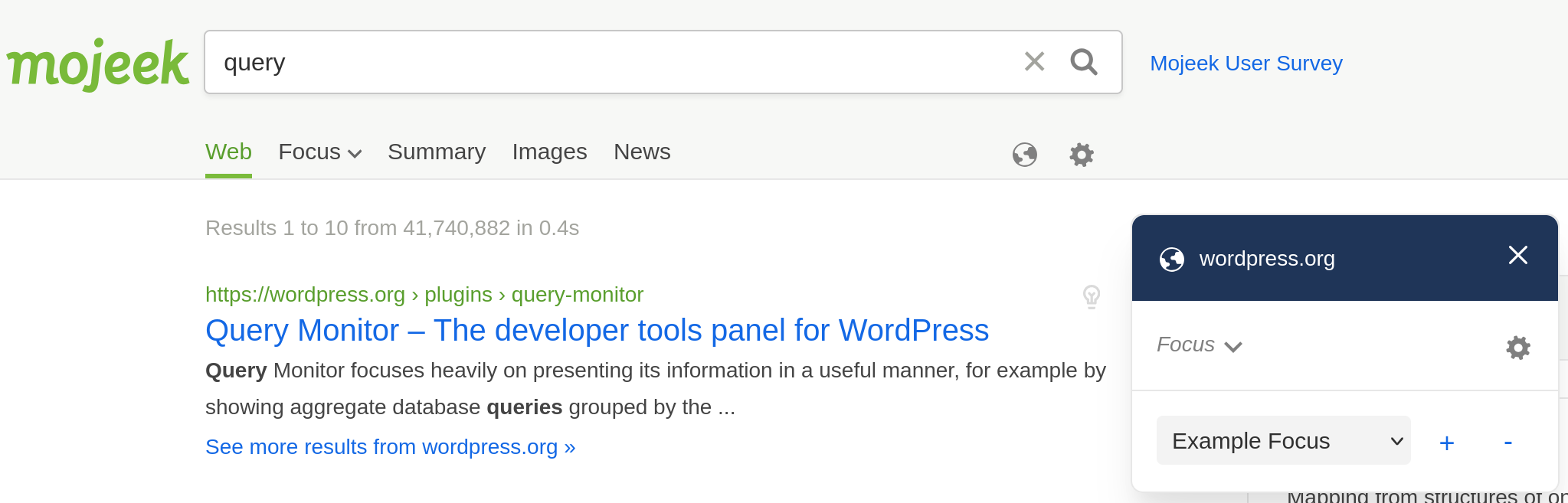Open the Query Monitor result title link
Screen dimensions: 1568x503
[x=597, y=331]
